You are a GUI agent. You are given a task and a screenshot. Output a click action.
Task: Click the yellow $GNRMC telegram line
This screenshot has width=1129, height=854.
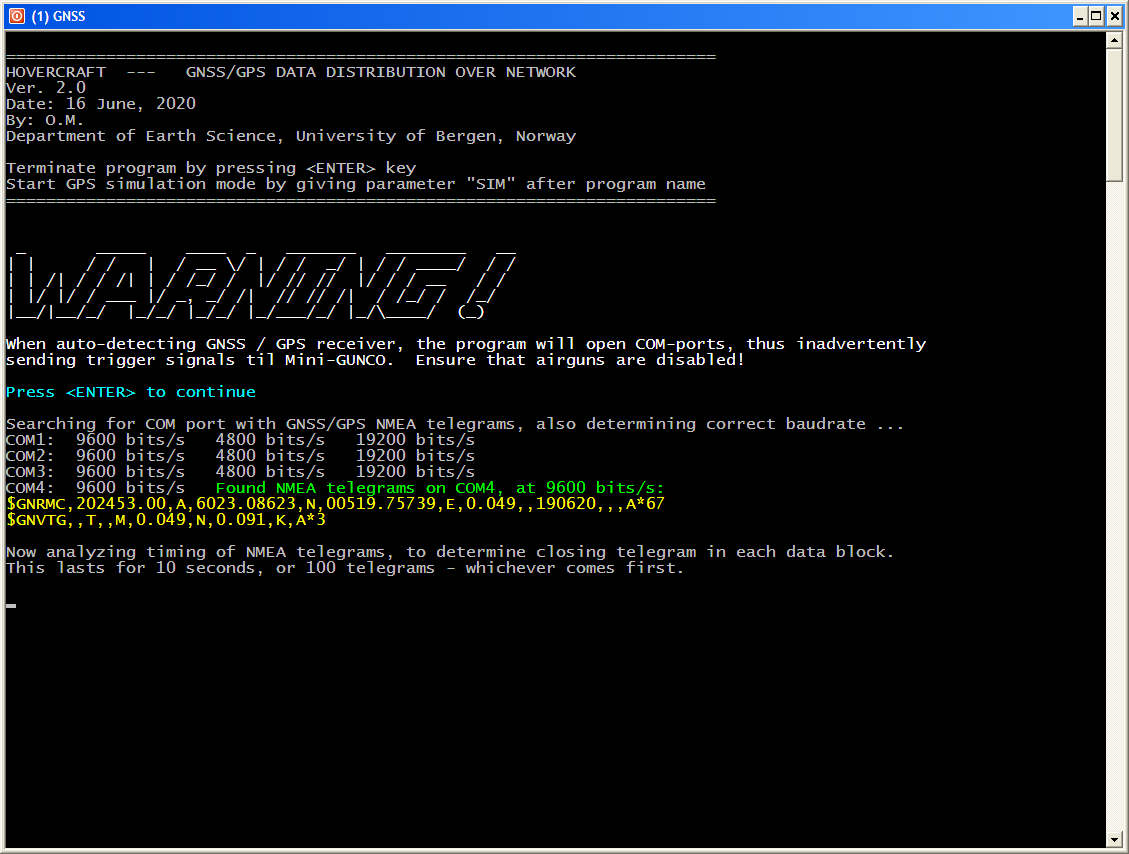[335, 504]
